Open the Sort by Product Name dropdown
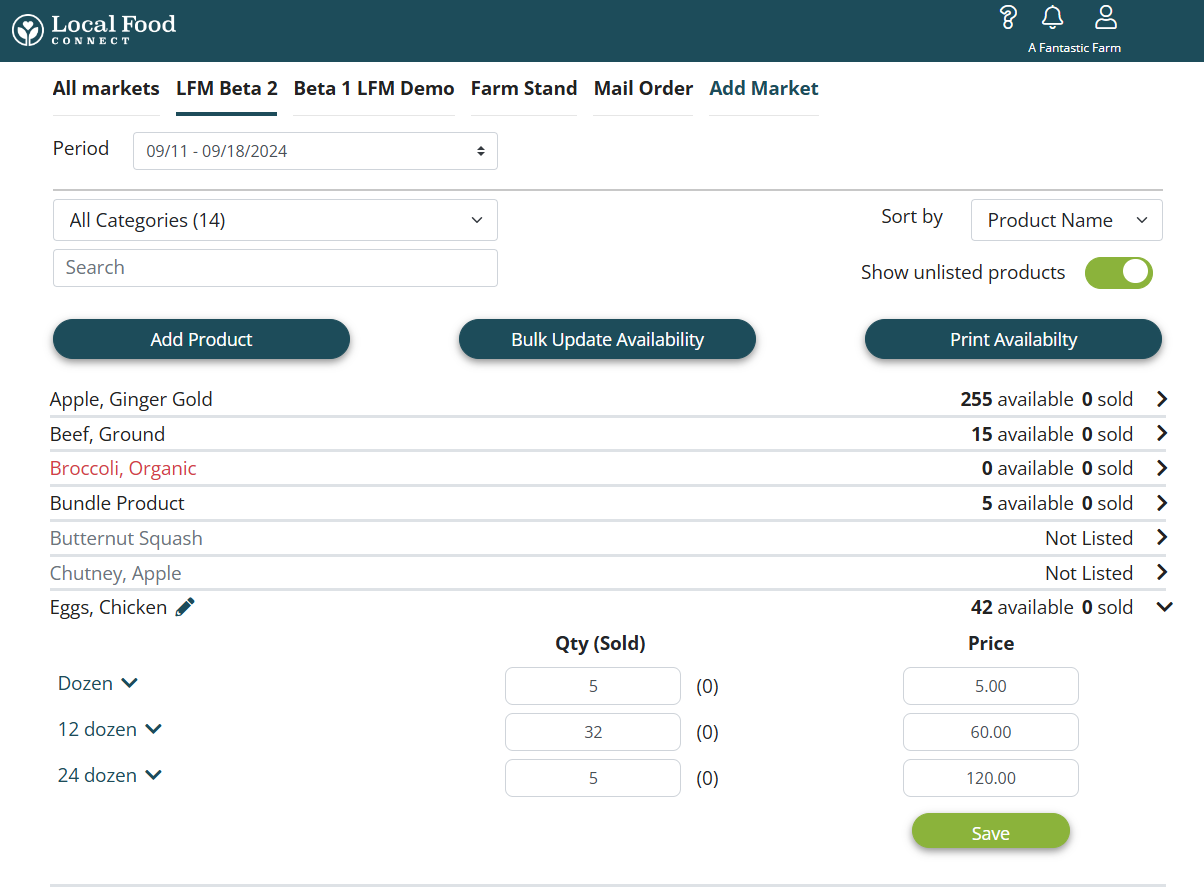Image resolution: width=1204 pixels, height=892 pixels. [1066, 221]
